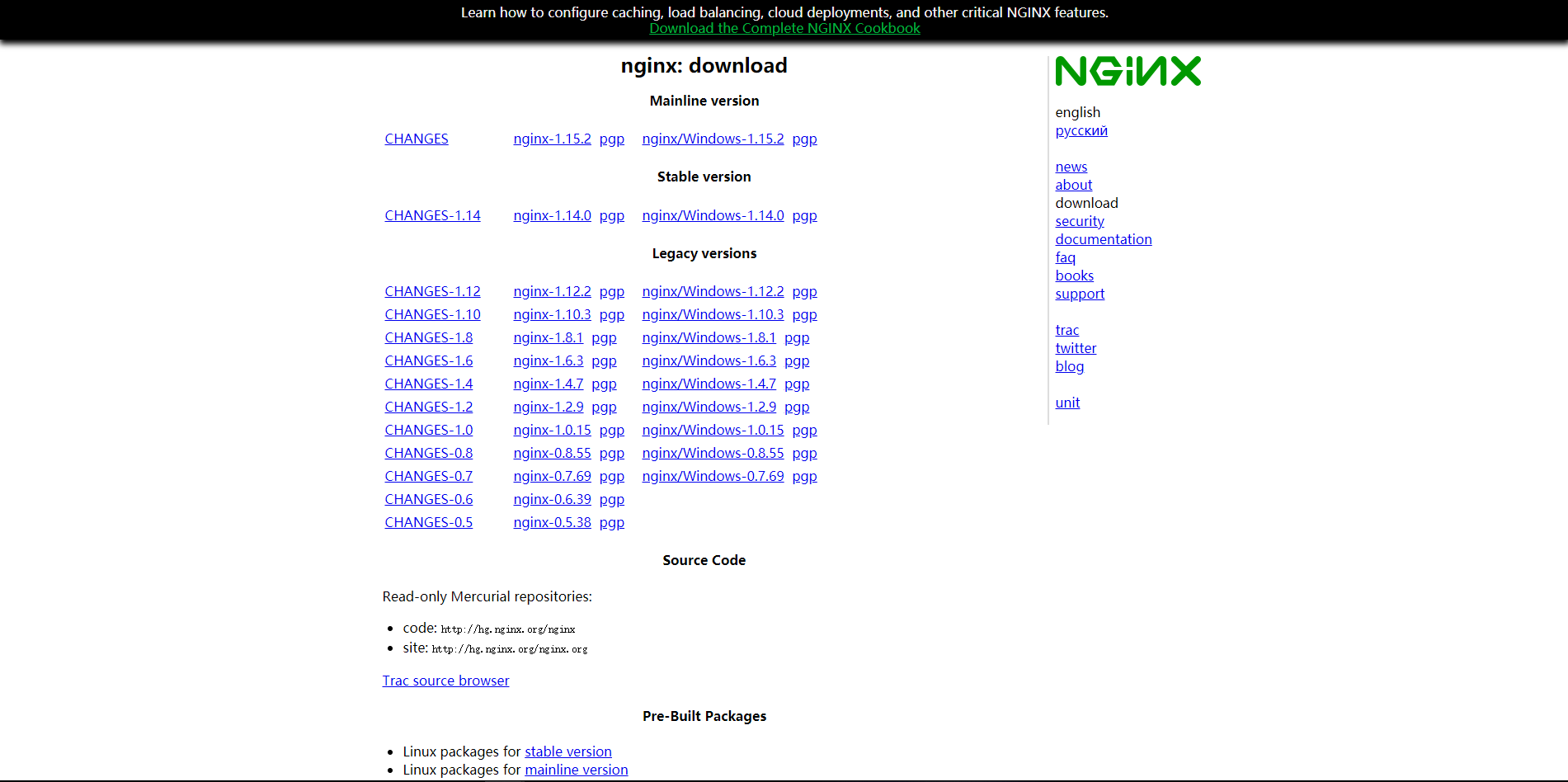Viewport: 1568px width, 782px height.
Task: Open the pgp signature for nginx/Windows-1.15.2
Action: coord(804,139)
